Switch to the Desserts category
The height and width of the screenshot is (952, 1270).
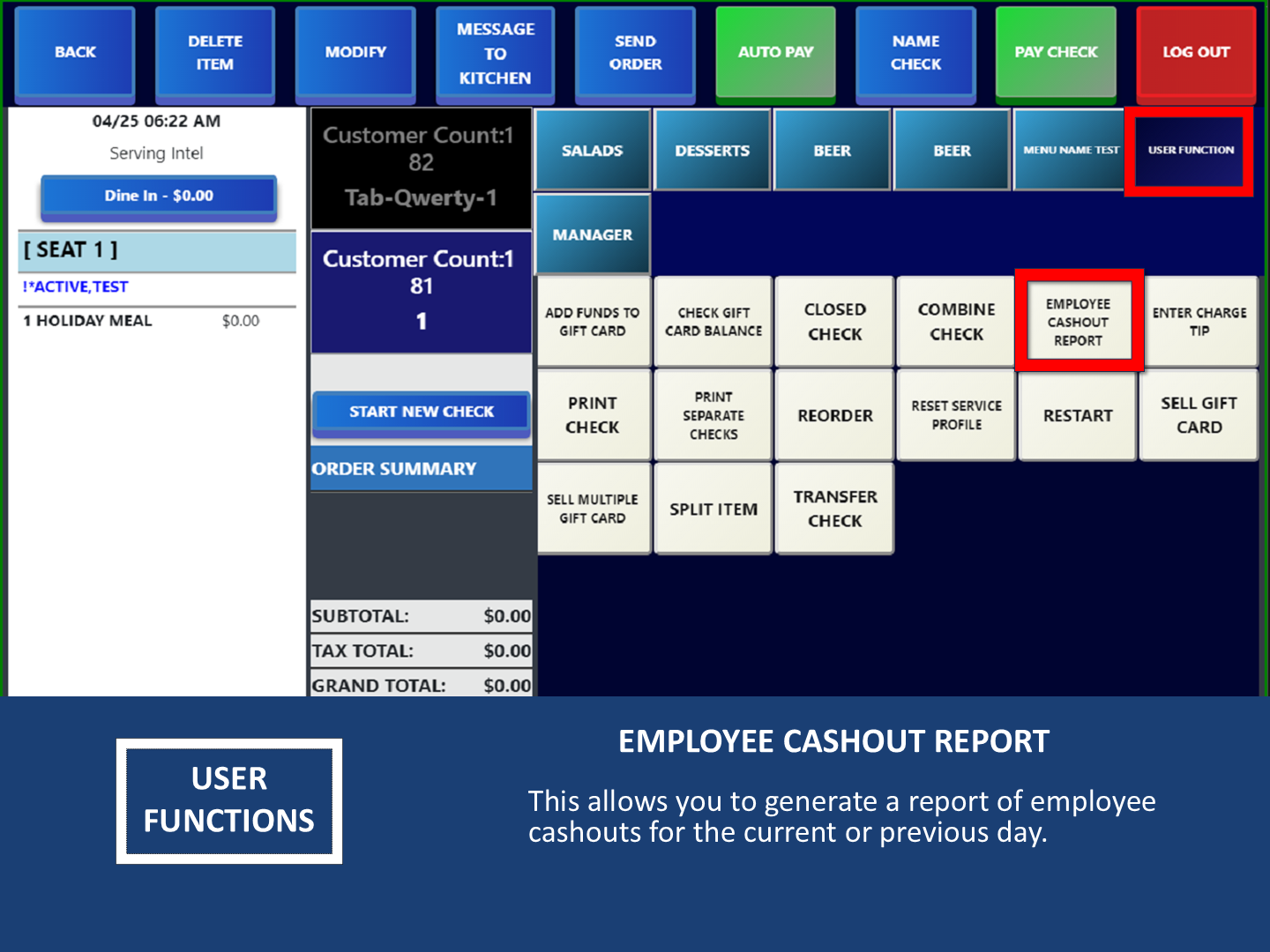(712, 151)
